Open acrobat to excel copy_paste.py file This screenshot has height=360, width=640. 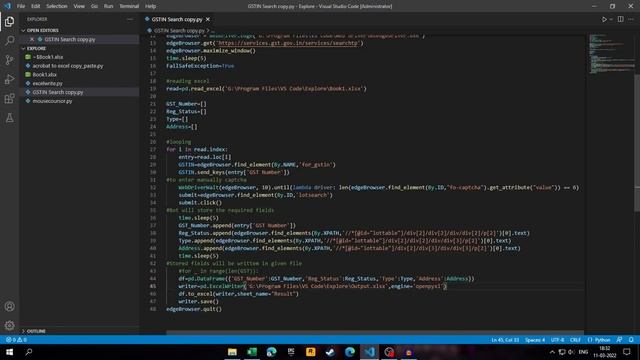(x=68, y=66)
